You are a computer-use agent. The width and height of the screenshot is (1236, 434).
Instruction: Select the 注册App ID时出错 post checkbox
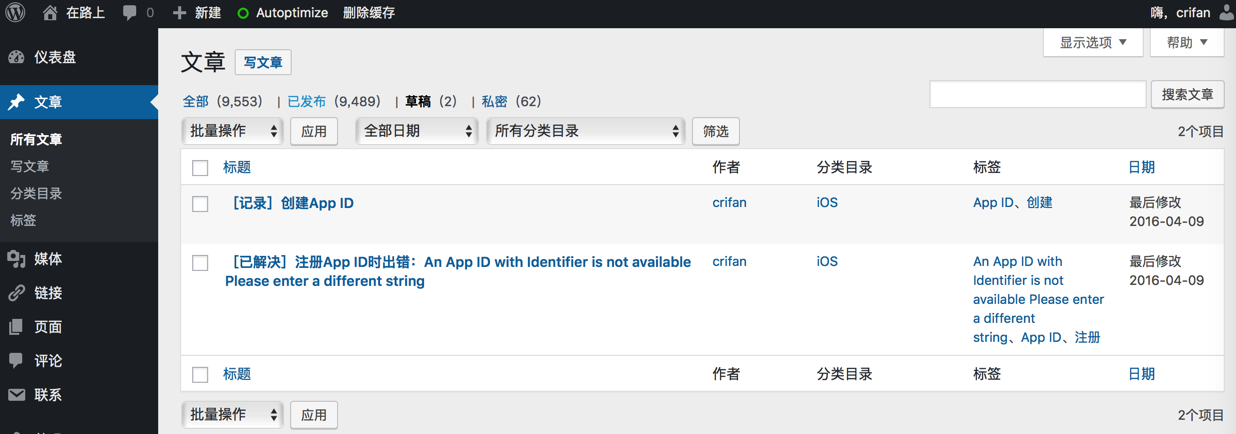pos(200,263)
